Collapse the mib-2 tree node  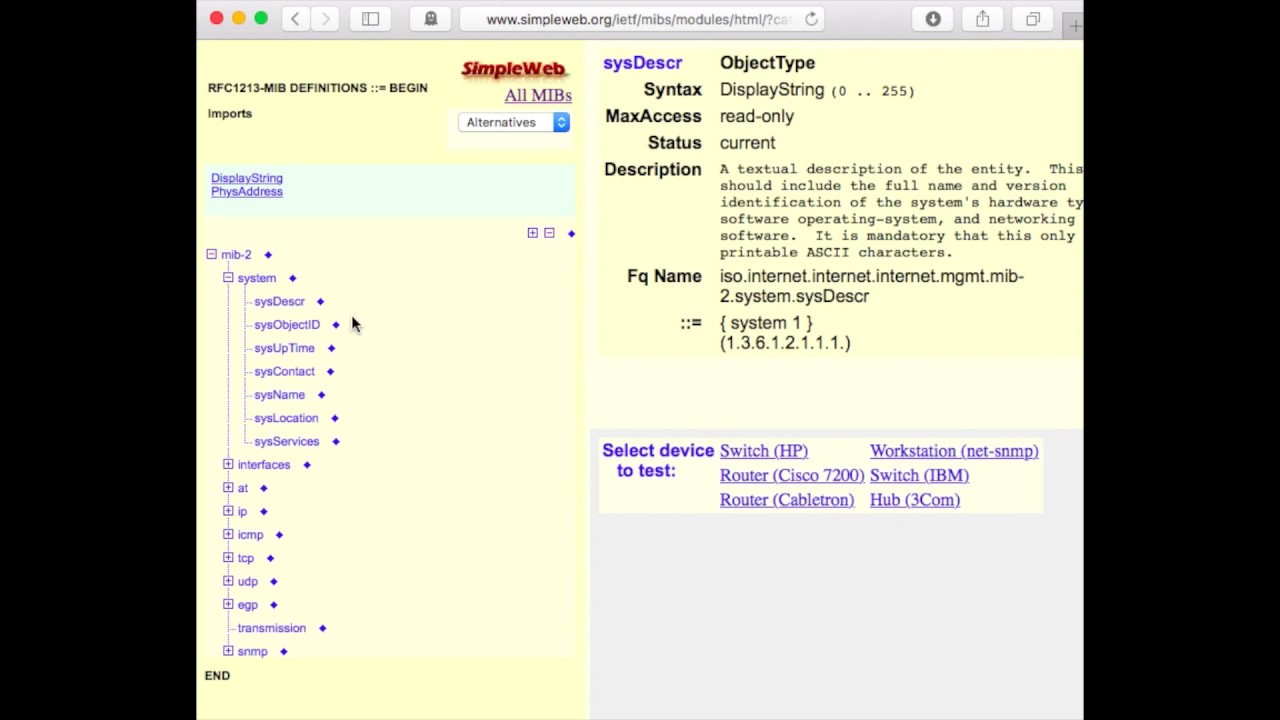click(211, 254)
